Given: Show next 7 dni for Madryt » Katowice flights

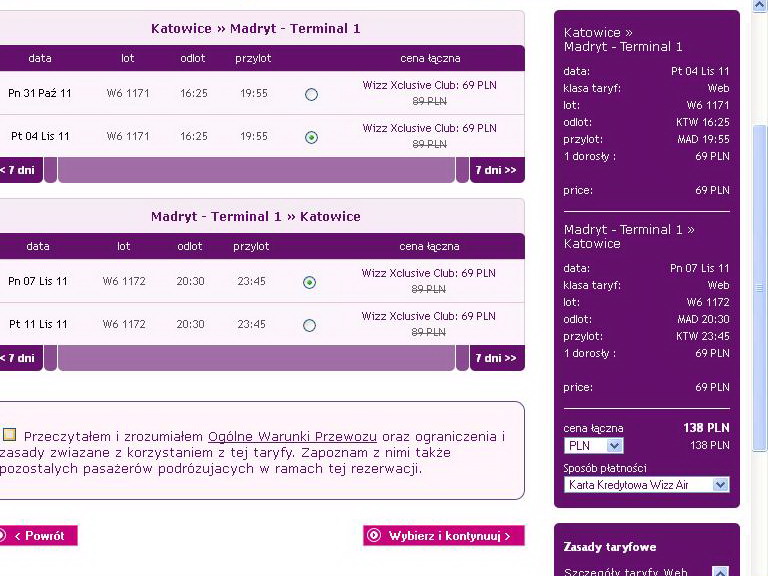Looking at the screenshot, I should 497,358.
